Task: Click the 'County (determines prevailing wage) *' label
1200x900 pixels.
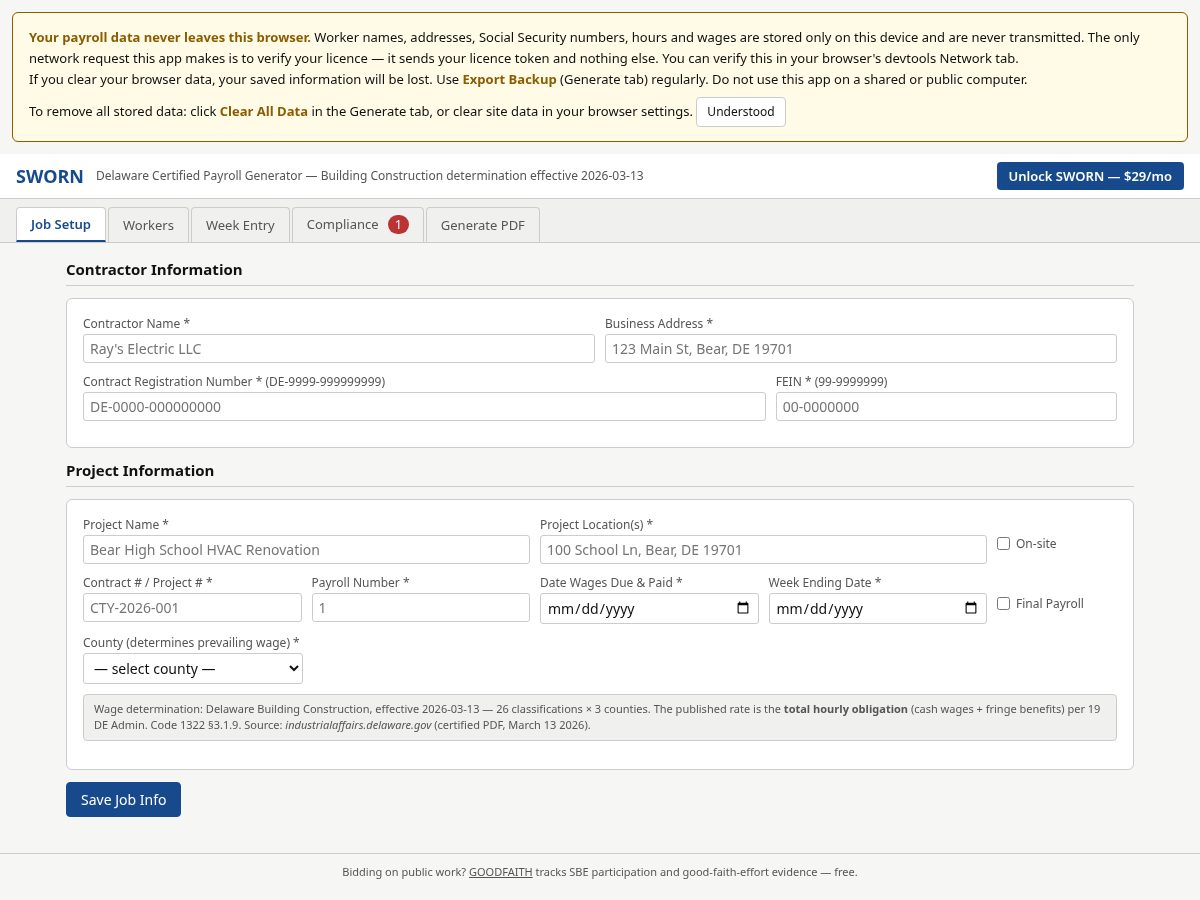Action: (x=191, y=642)
